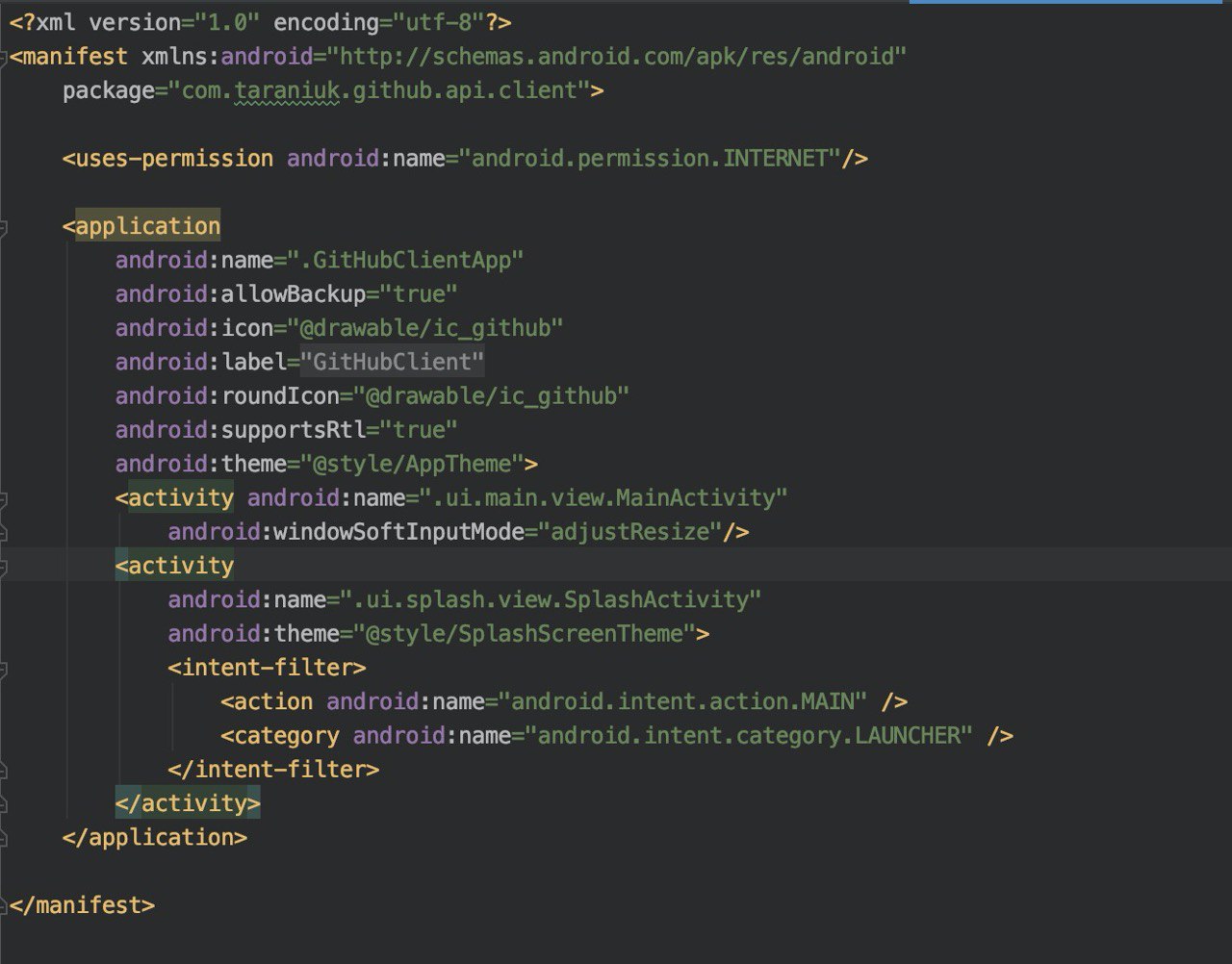1232x964 pixels.
Task: Click the closing intent-filter tag
Action: 273,769
